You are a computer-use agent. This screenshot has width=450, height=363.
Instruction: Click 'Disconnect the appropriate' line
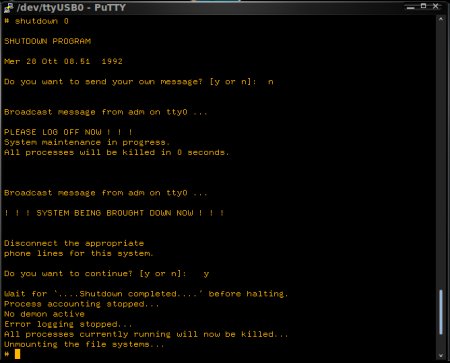[x=74, y=243]
